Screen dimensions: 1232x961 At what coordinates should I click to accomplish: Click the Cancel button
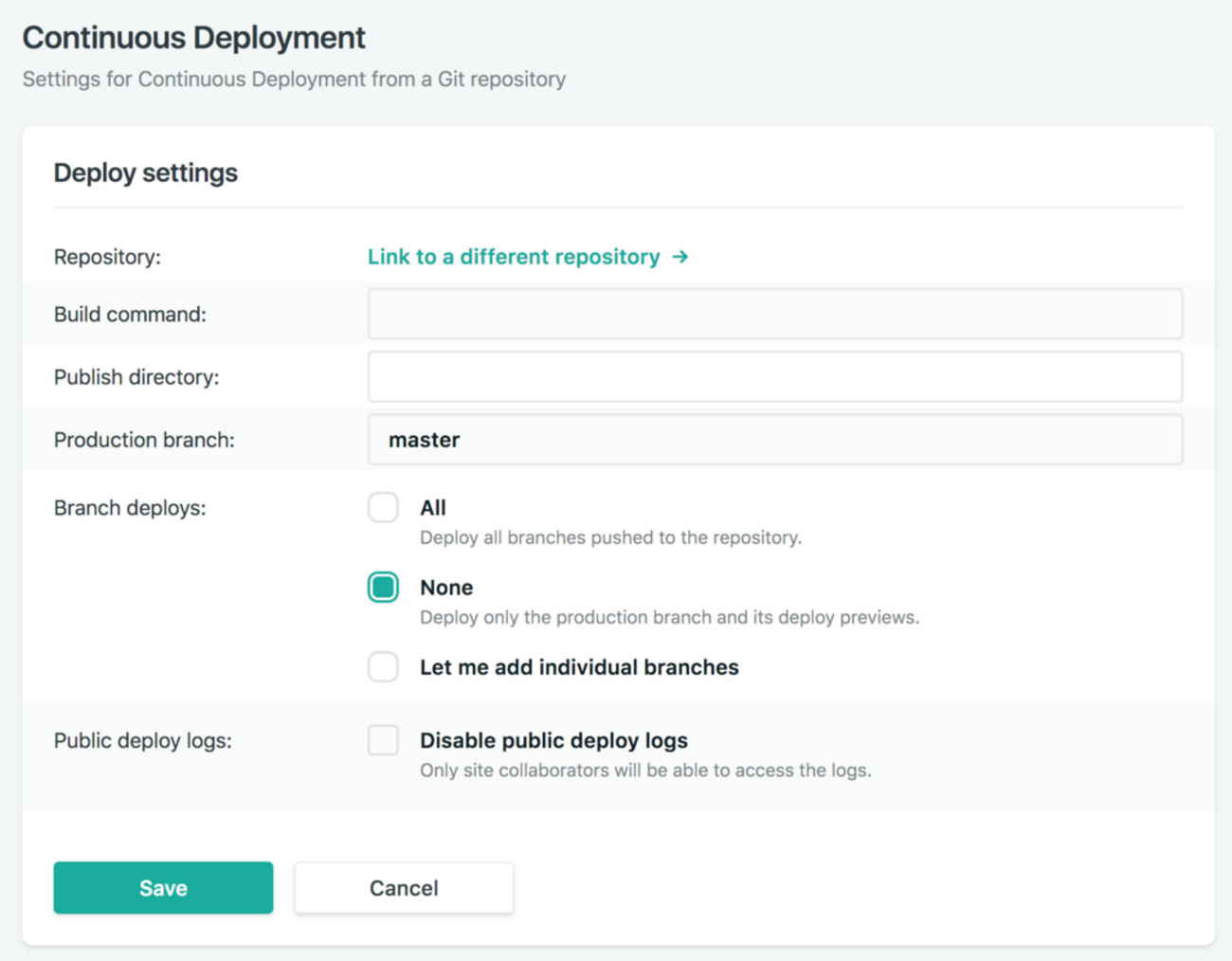click(404, 888)
